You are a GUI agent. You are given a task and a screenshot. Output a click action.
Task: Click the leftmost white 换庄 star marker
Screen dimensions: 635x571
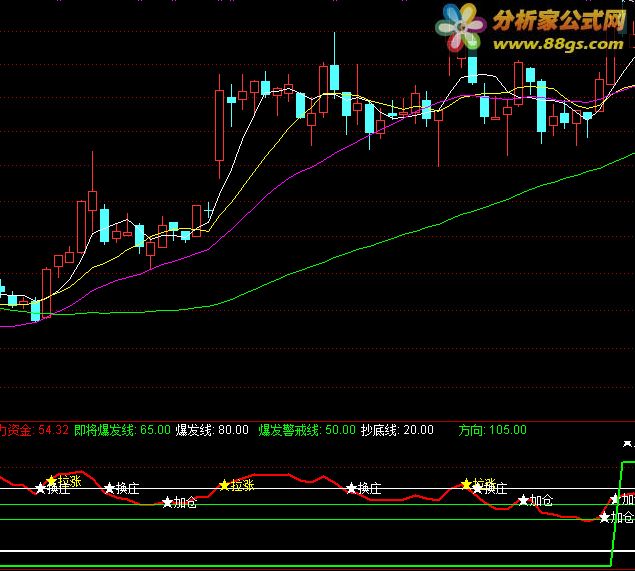(x=40, y=488)
